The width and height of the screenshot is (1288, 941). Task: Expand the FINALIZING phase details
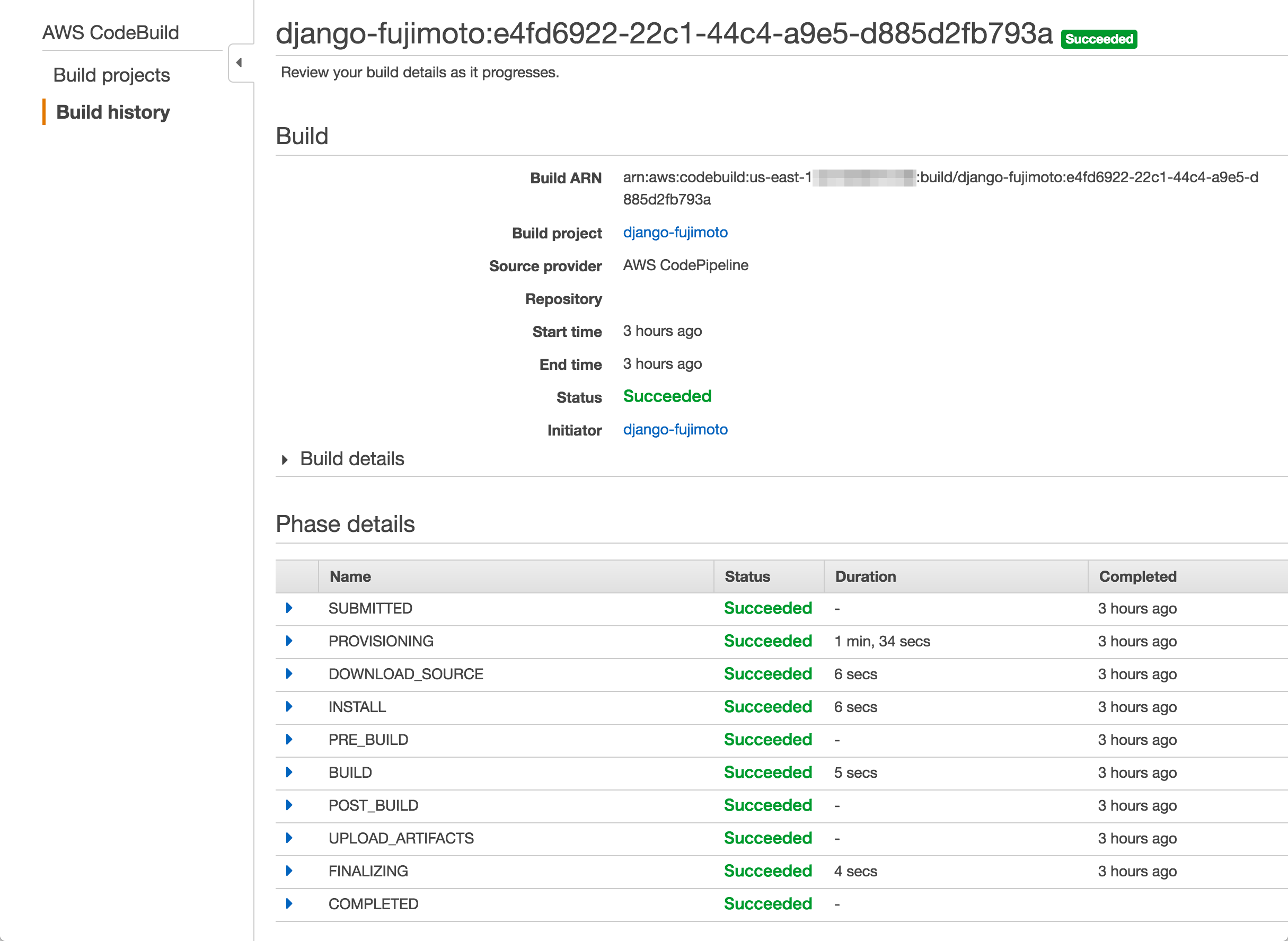pos(289,871)
